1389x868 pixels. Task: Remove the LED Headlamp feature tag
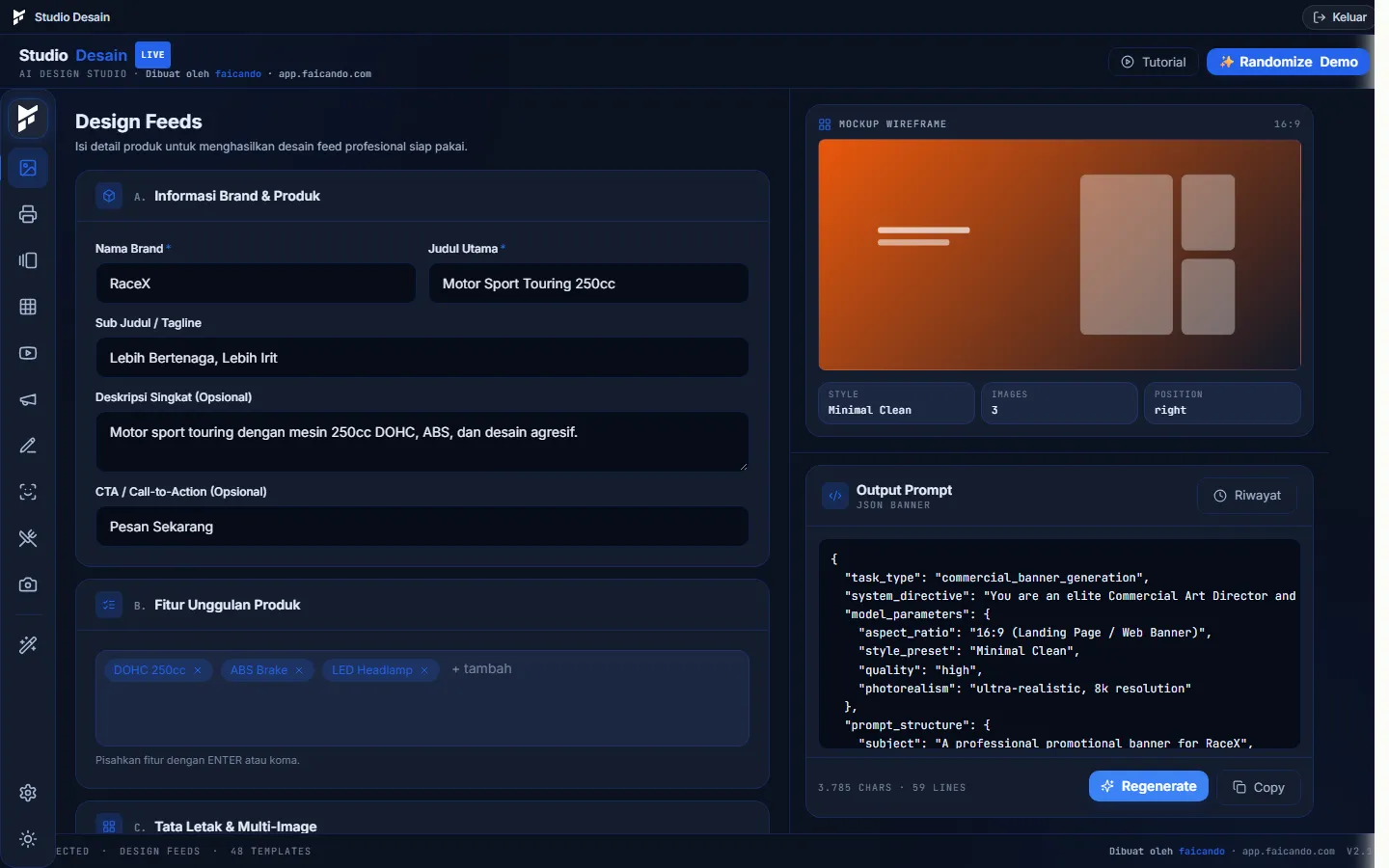(424, 670)
